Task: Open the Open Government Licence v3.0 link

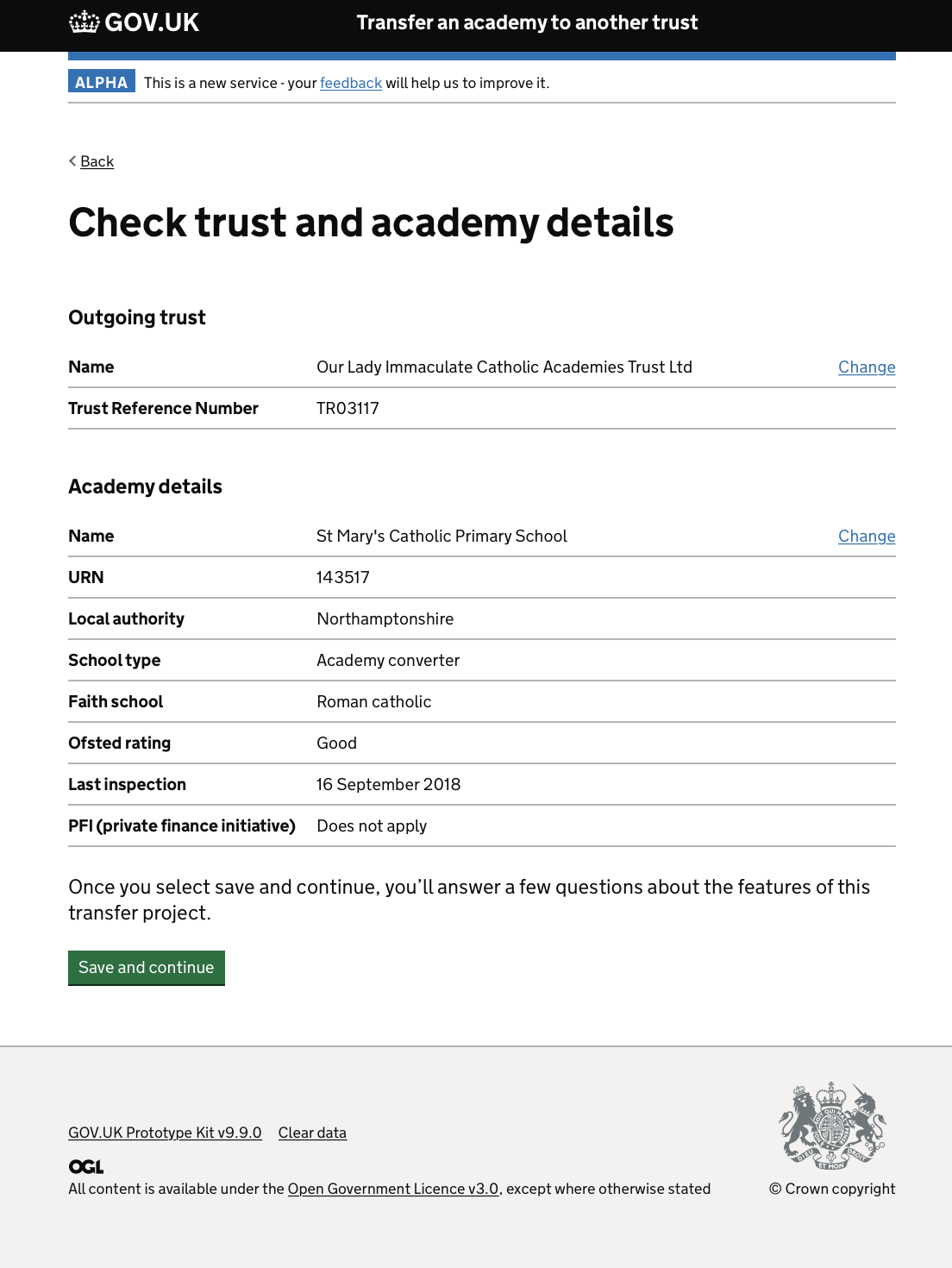Action: [393, 1189]
